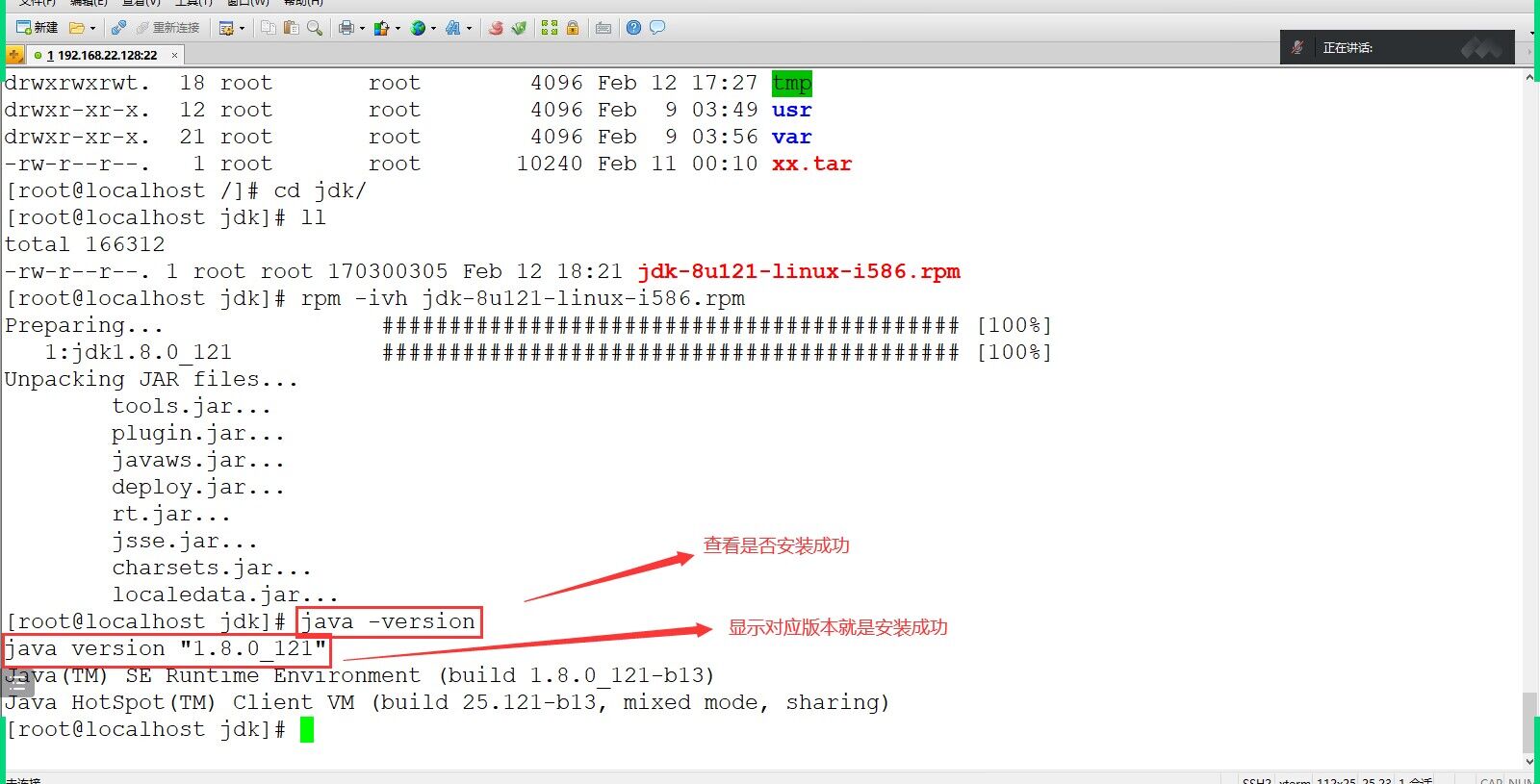
Task: Click the terminal scrollbar down arrow
Action: pos(1530,762)
